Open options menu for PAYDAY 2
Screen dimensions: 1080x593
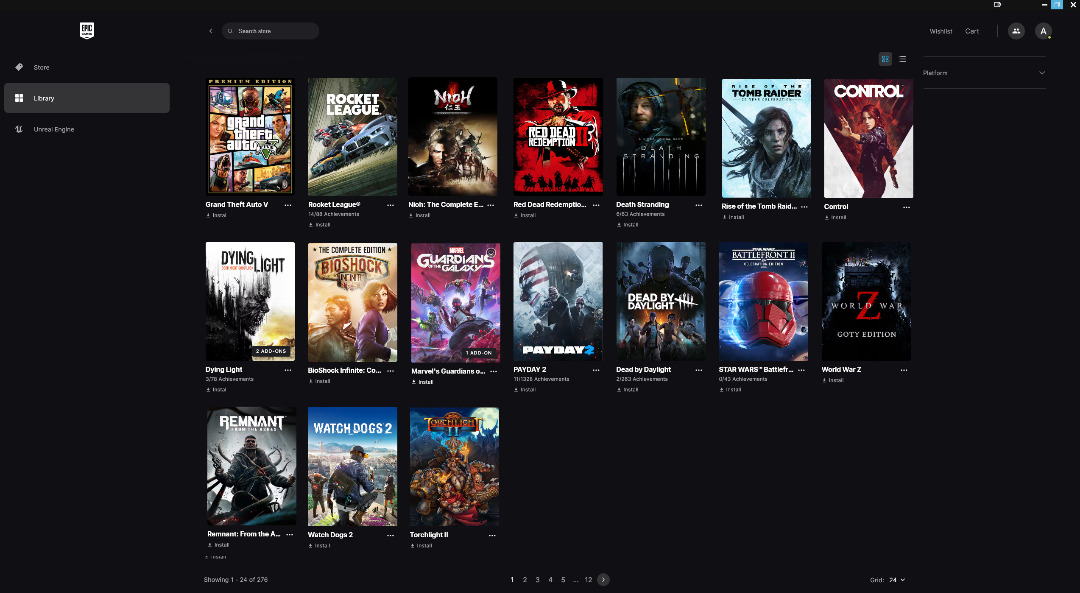(x=596, y=370)
